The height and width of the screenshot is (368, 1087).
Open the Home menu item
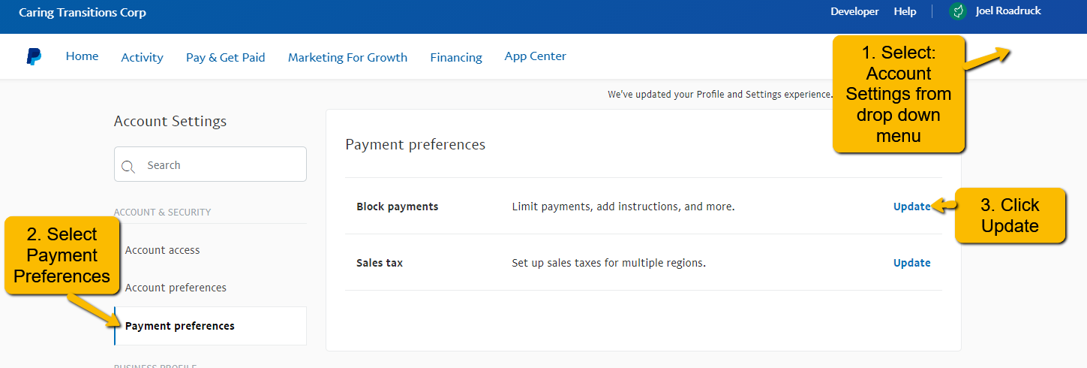point(82,56)
